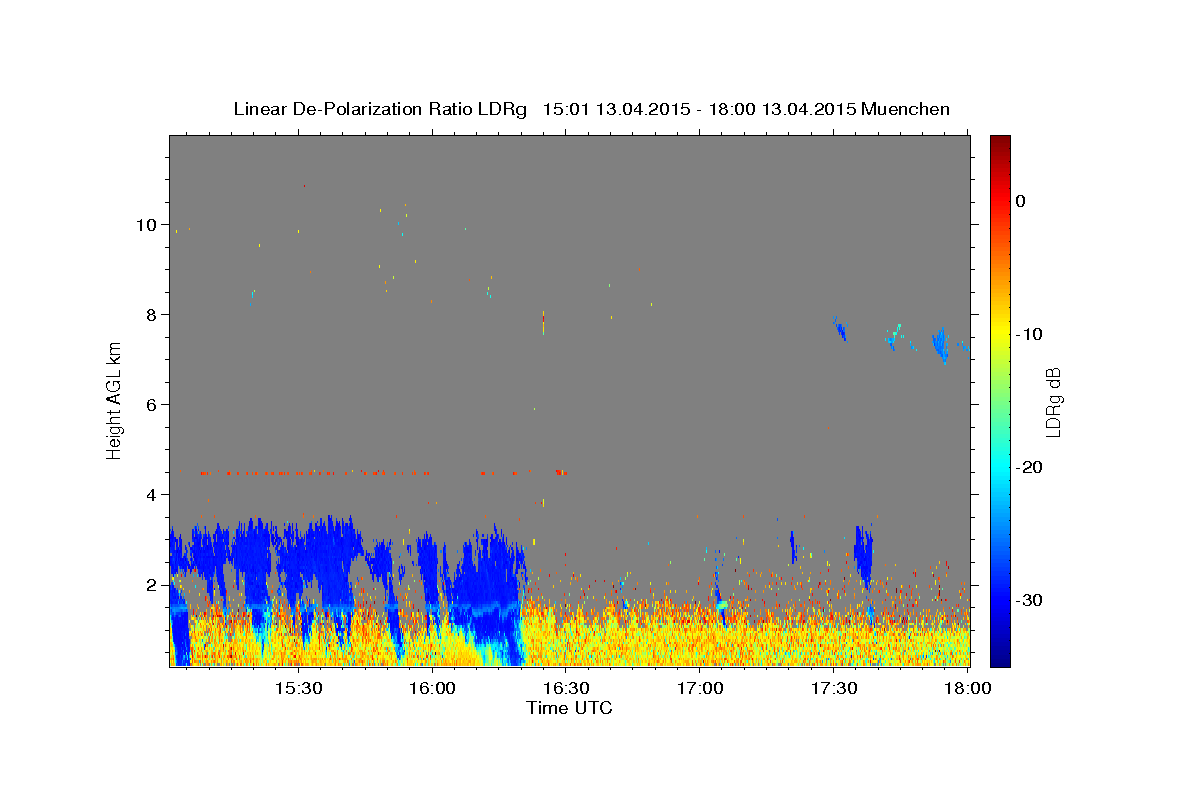
Task: Click the 'Height AGL km' axis label
Action: coord(114,401)
